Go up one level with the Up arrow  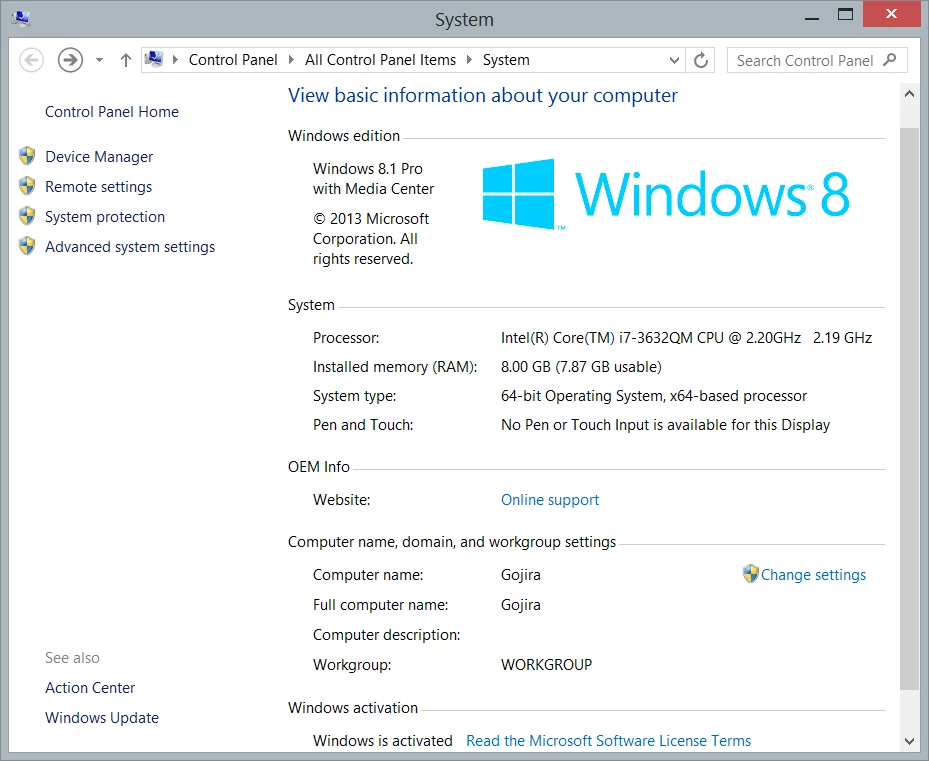[x=126, y=60]
